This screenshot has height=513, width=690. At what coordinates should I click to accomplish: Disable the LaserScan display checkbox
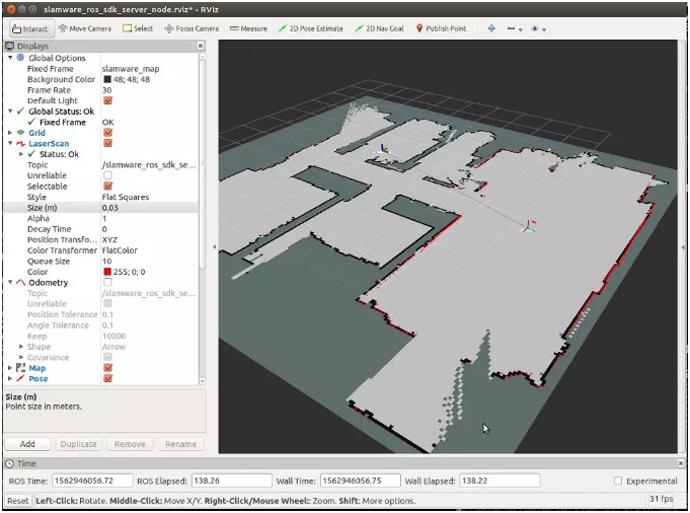pyautogui.click(x=108, y=144)
